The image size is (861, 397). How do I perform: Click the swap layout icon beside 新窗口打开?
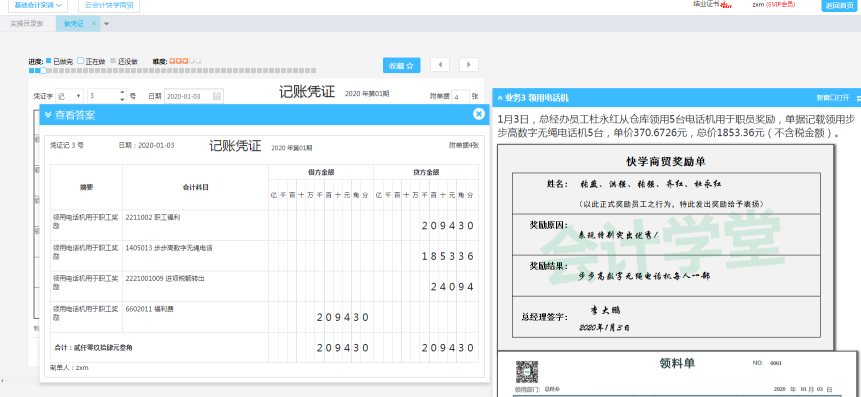click(x=858, y=98)
